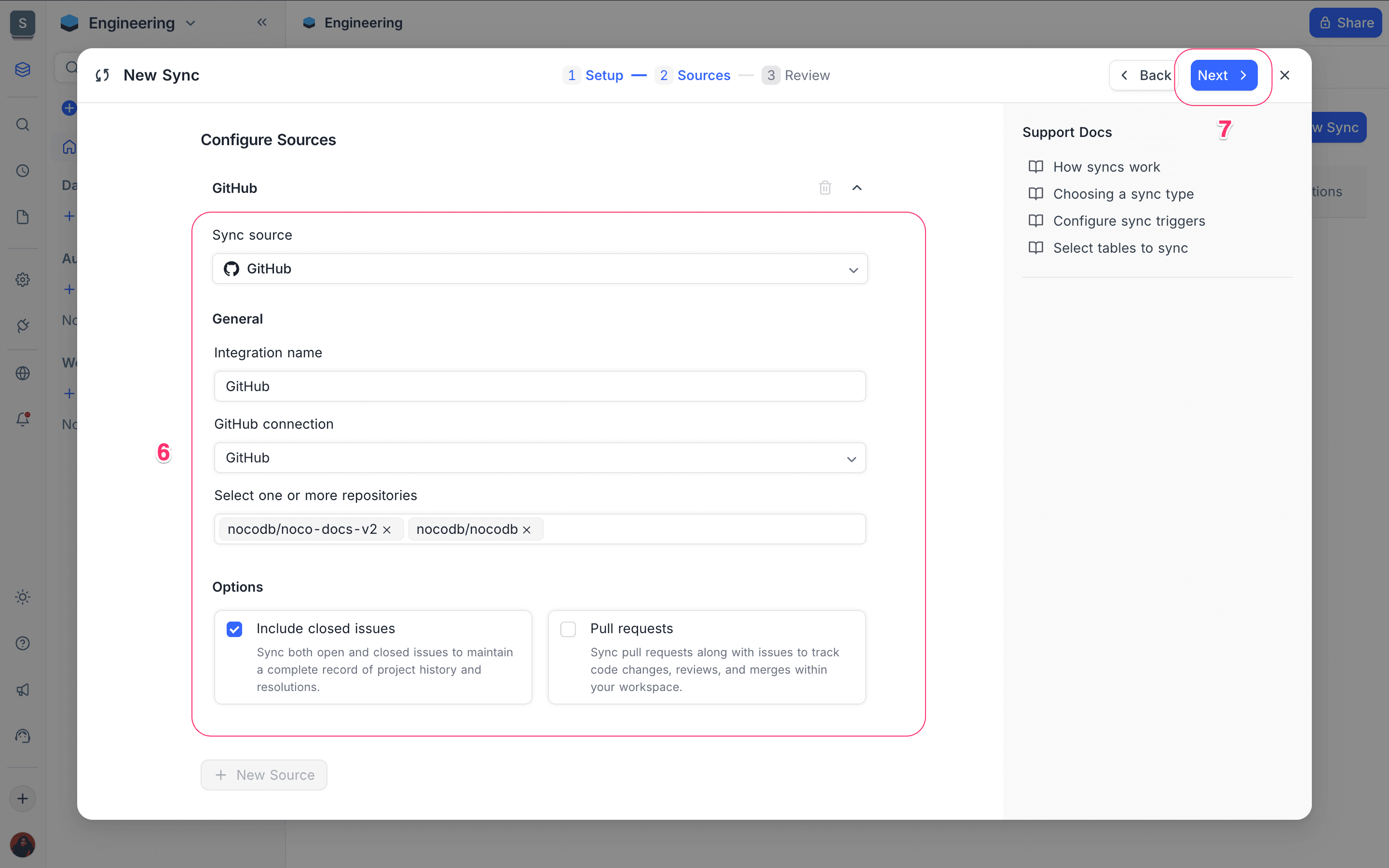Screen dimensions: 1389x868
Task: Open the Sync source GitHub dropdown
Action: tap(540, 269)
